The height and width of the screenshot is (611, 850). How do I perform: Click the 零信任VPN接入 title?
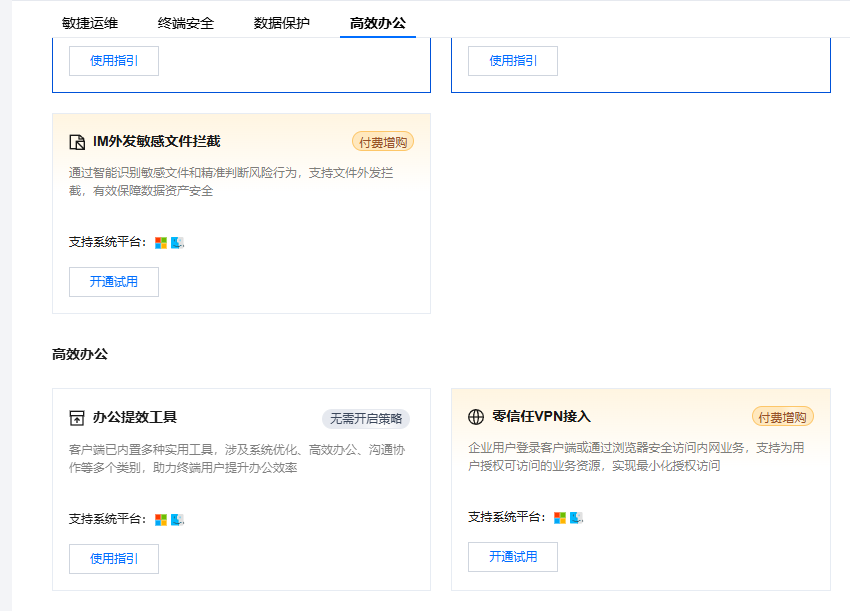(541, 416)
